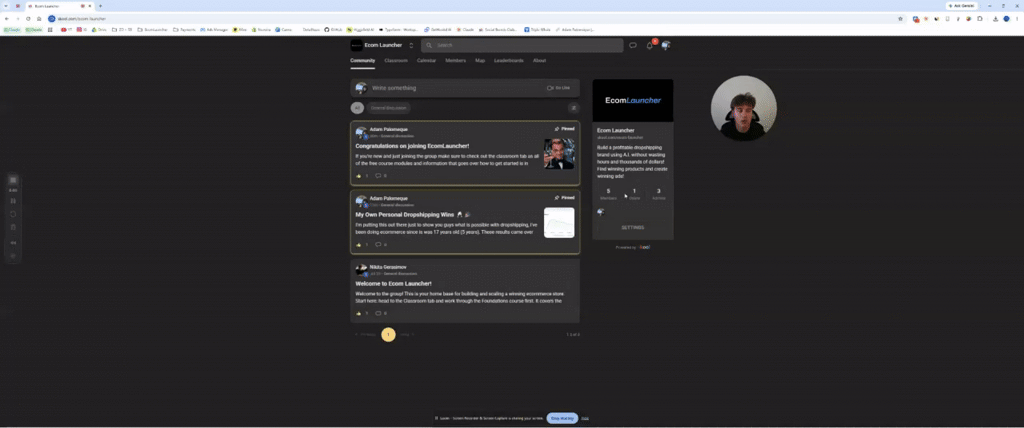Switch to the About tab

[x=539, y=61]
